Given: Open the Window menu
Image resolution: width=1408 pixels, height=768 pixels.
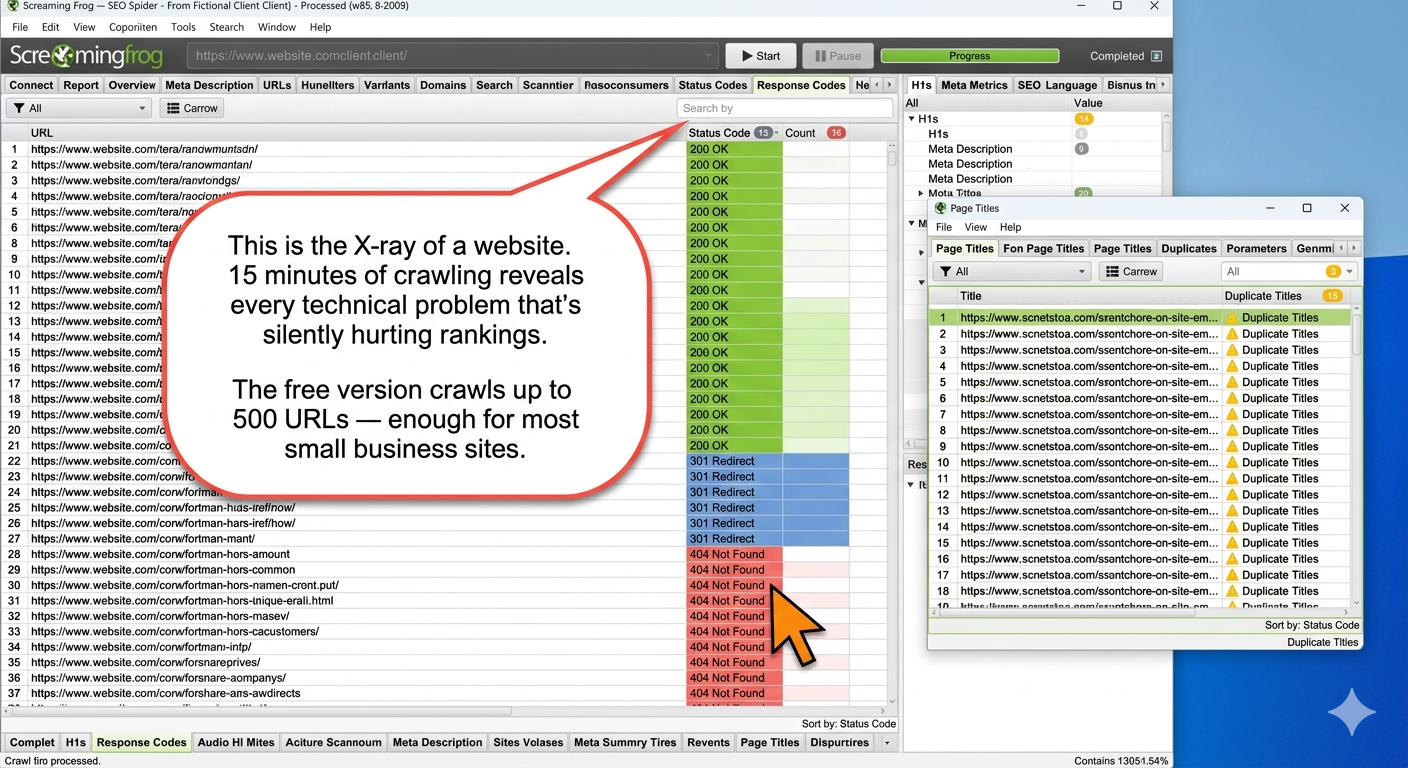Looking at the screenshot, I should pos(277,27).
